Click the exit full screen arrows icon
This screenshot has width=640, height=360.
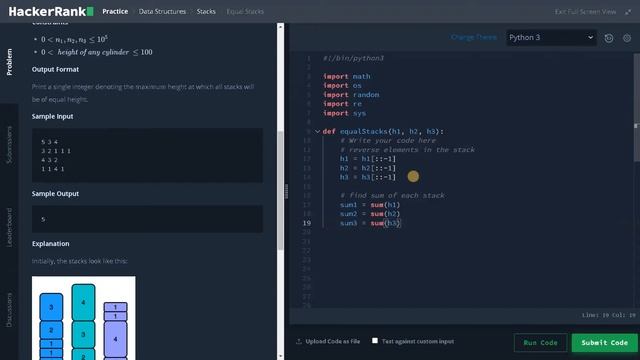click(x=628, y=12)
